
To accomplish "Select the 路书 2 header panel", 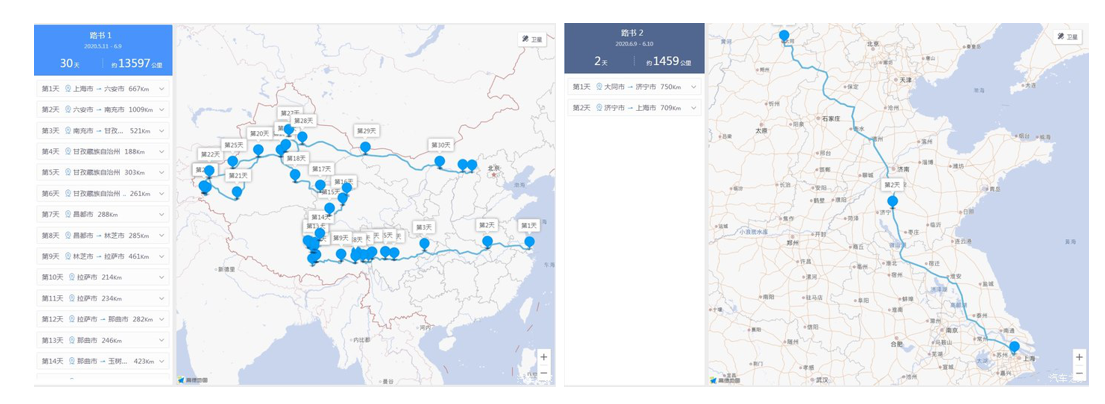I will (x=634, y=49).
